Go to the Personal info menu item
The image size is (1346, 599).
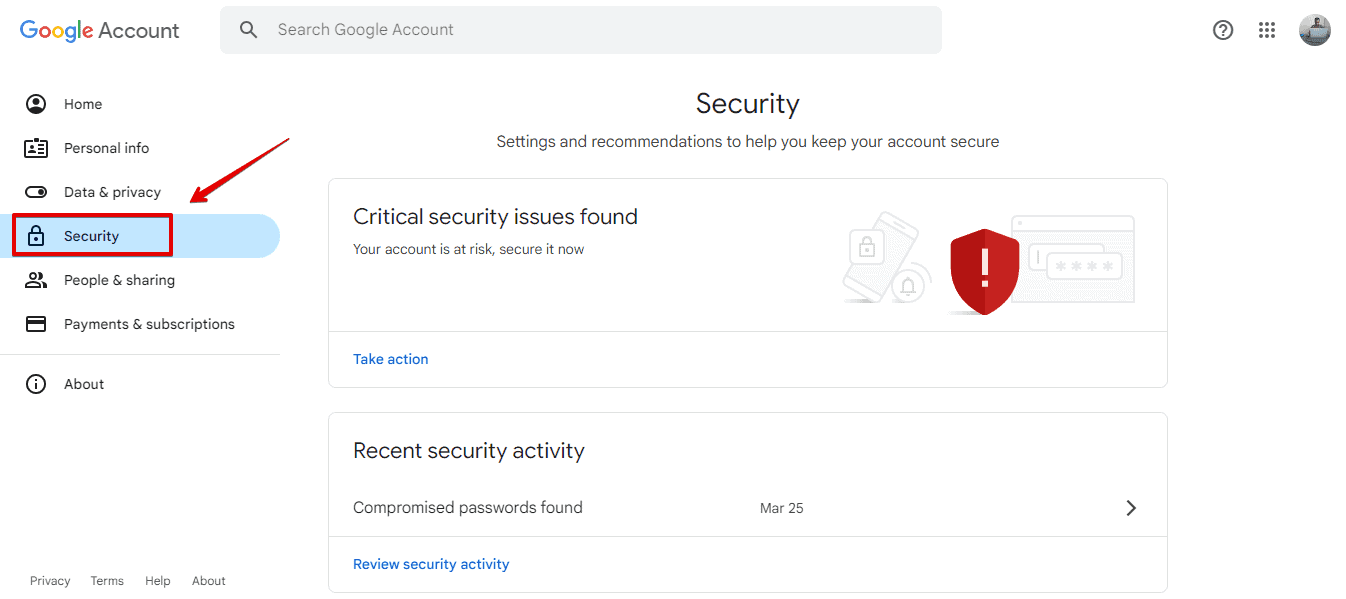(106, 148)
